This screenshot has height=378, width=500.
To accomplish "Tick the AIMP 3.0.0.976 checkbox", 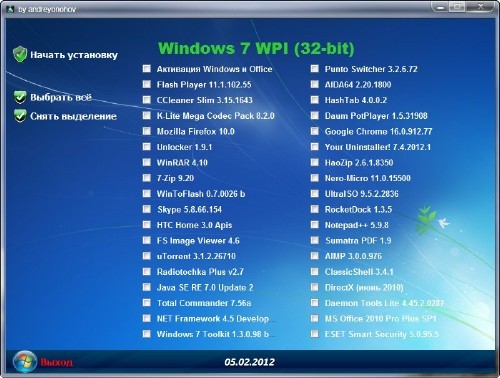I will [315, 256].
